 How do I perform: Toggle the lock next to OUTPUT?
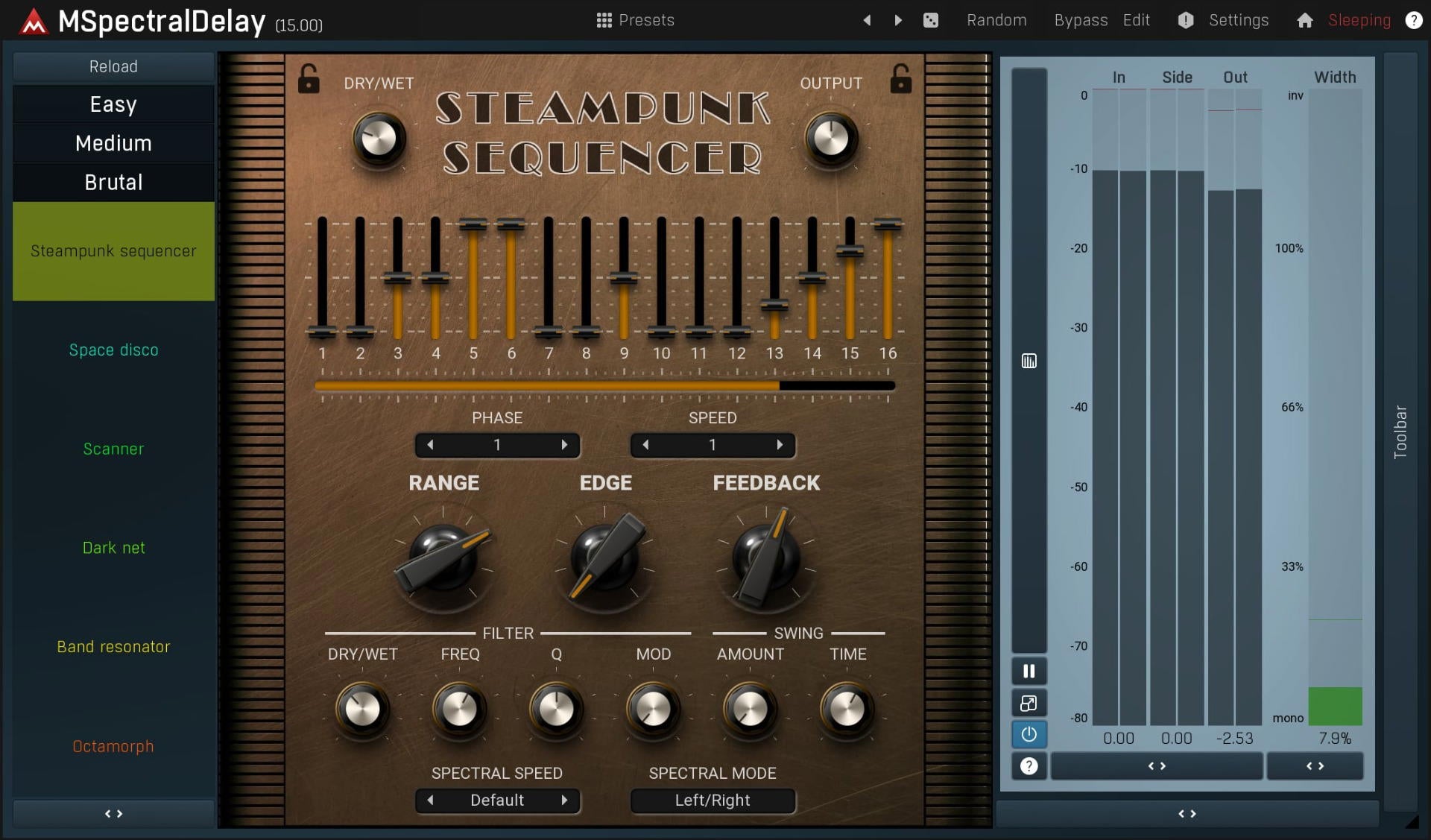(x=900, y=78)
